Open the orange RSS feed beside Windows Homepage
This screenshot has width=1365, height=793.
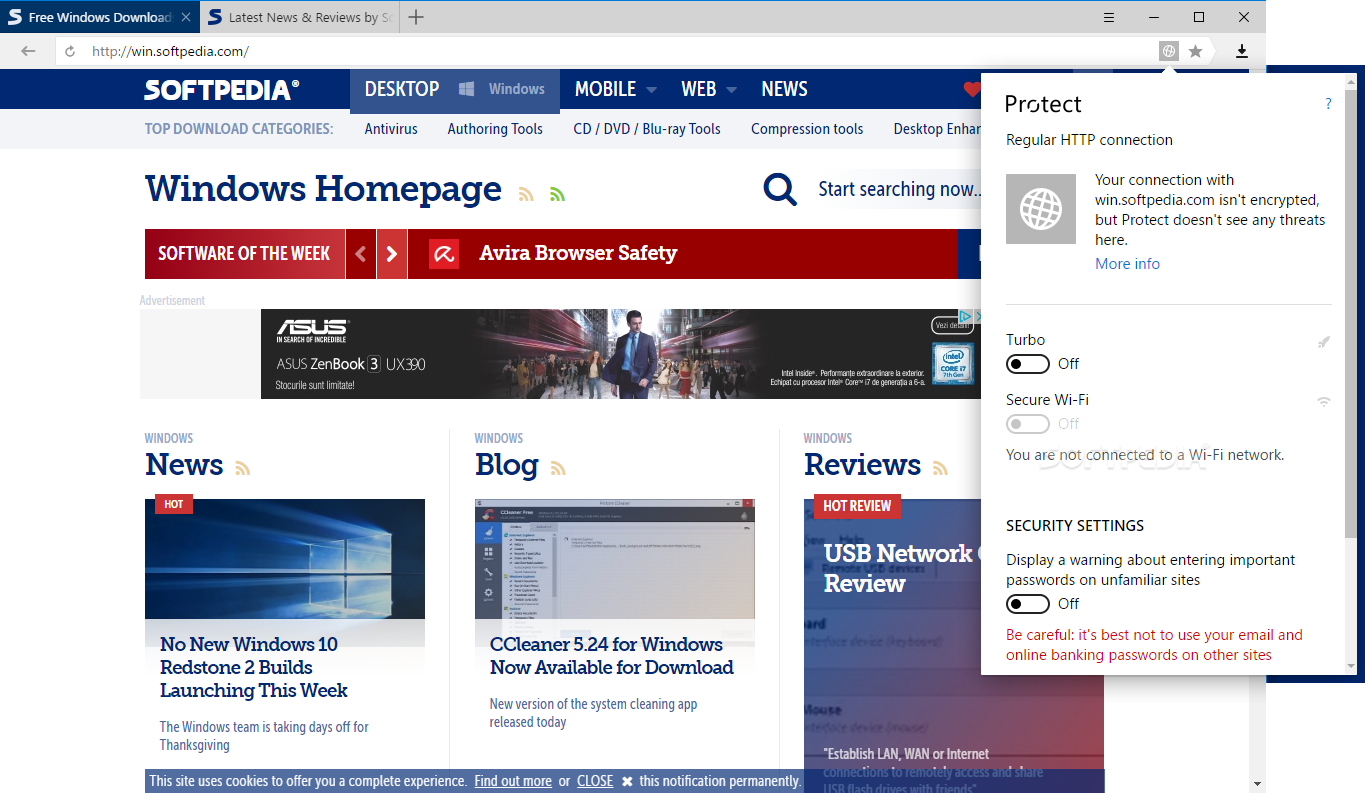526,194
